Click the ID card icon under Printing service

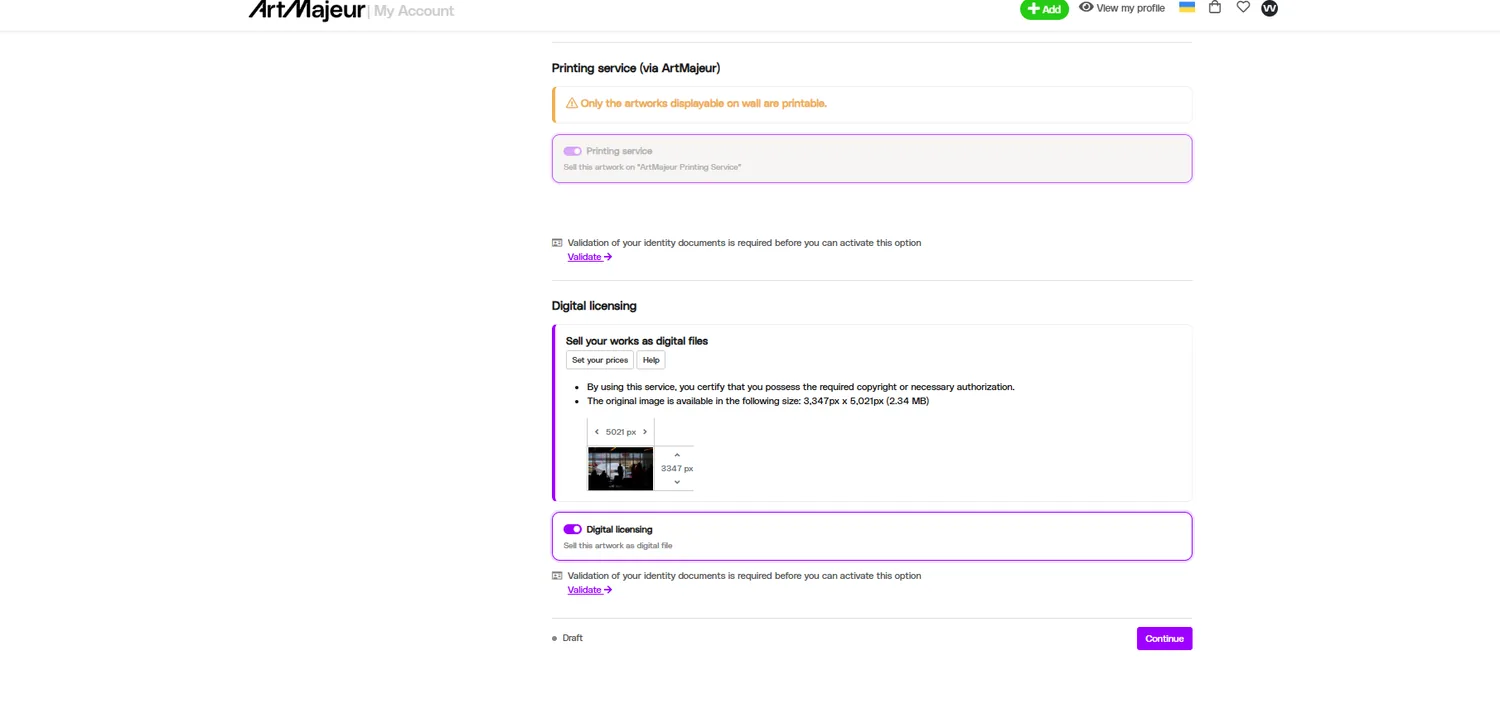pos(557,242)
